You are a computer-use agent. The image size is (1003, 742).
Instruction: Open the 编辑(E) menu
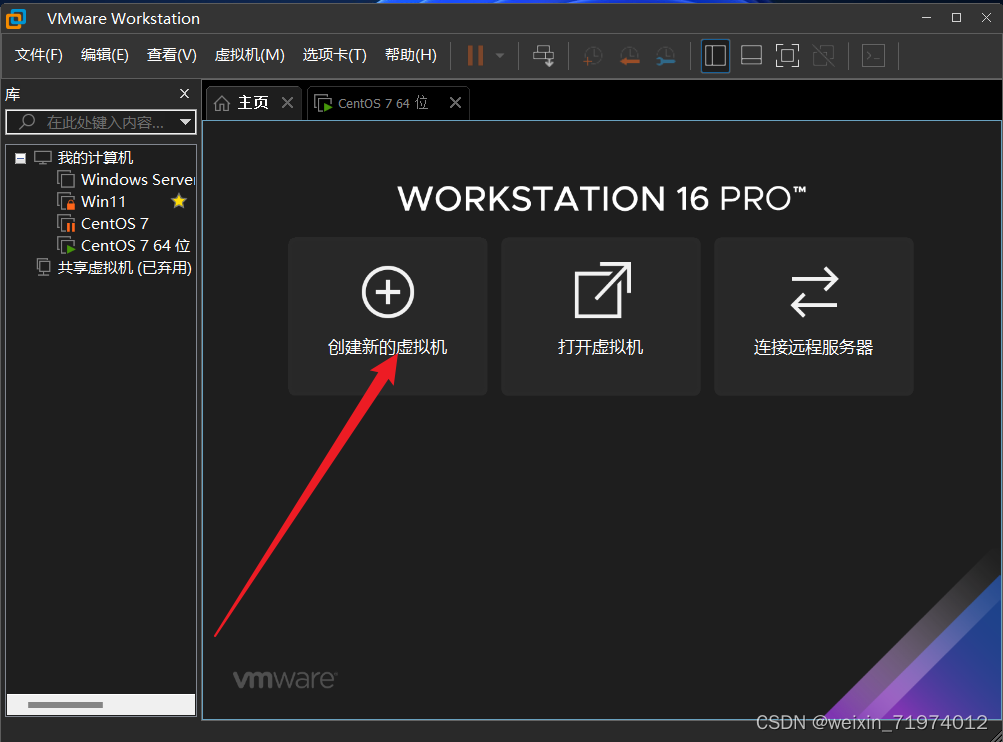click(105, 55)
